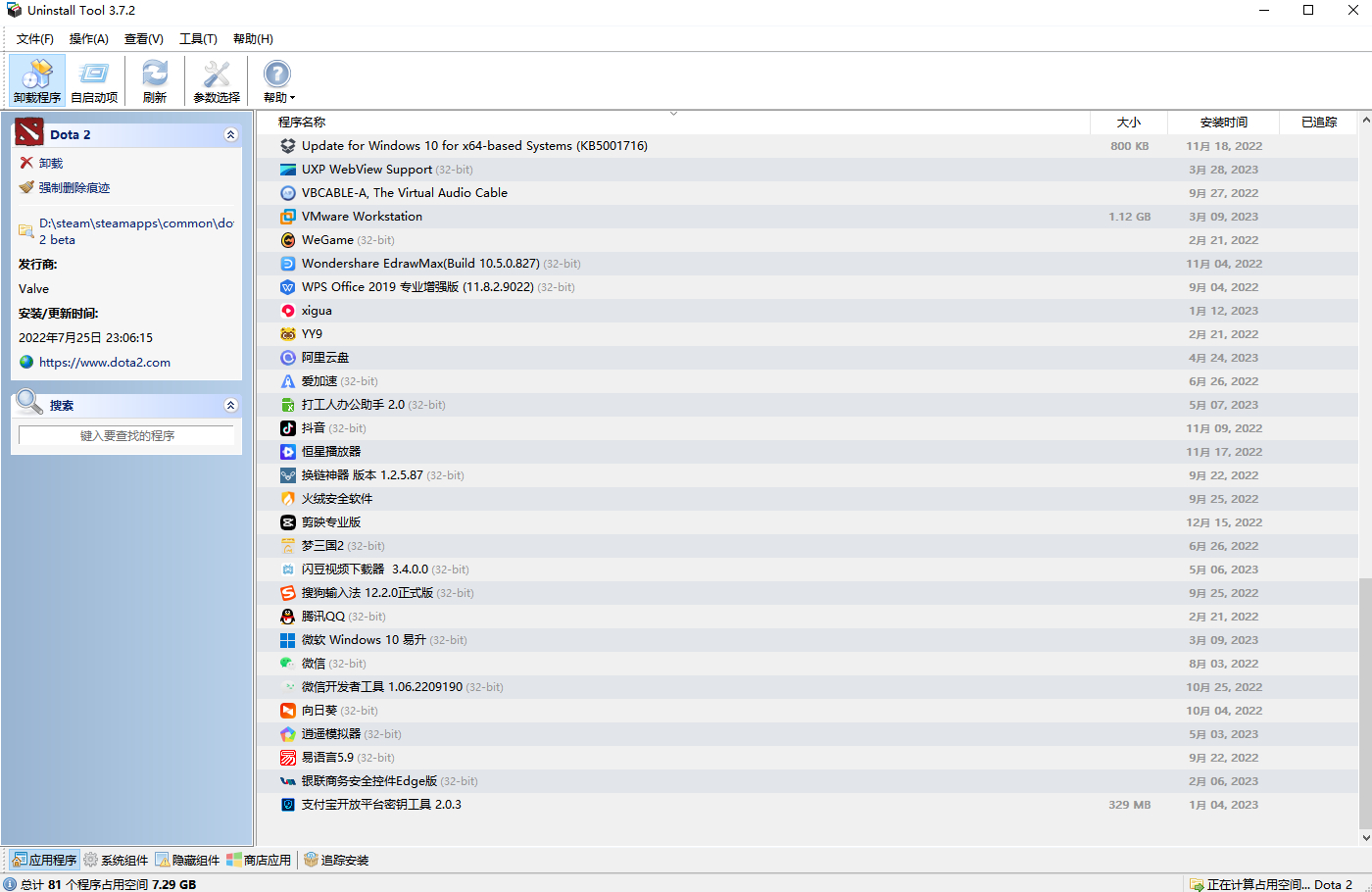
Task: Switch to the 系统组件 tab
Action: tap(116, 860)
